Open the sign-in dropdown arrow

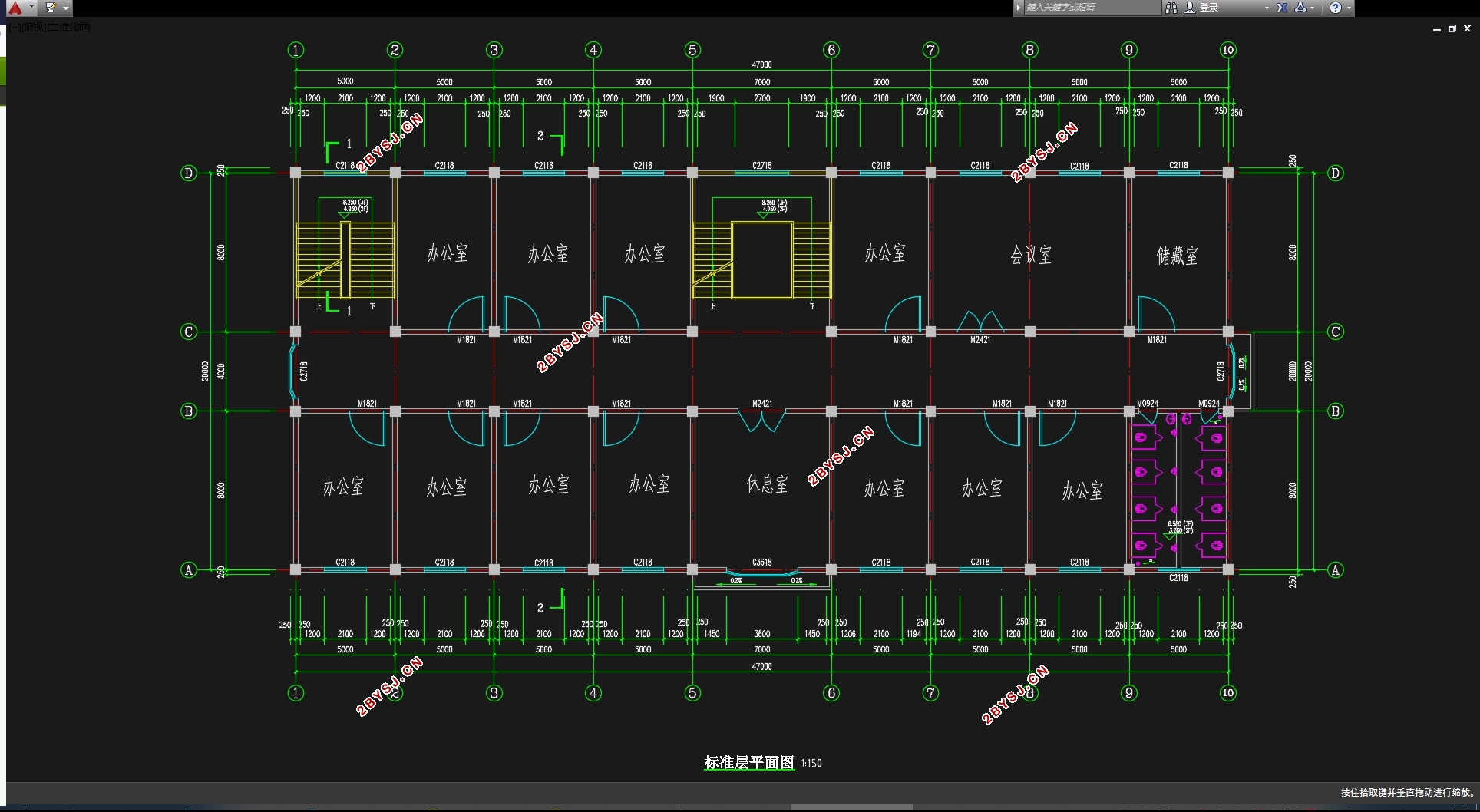click(1267, 8)
